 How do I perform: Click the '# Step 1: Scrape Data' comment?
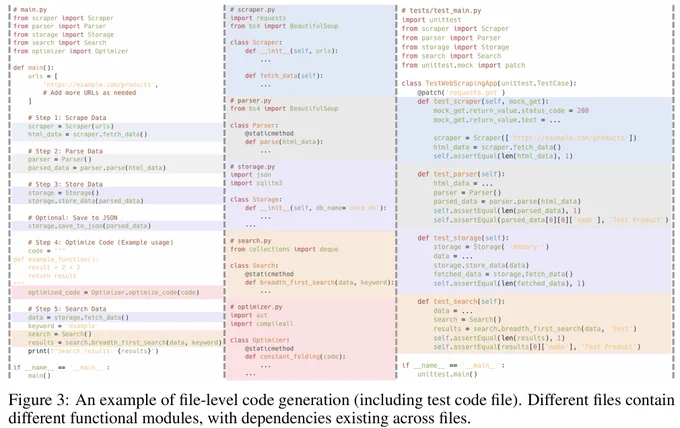coord(67,118)
